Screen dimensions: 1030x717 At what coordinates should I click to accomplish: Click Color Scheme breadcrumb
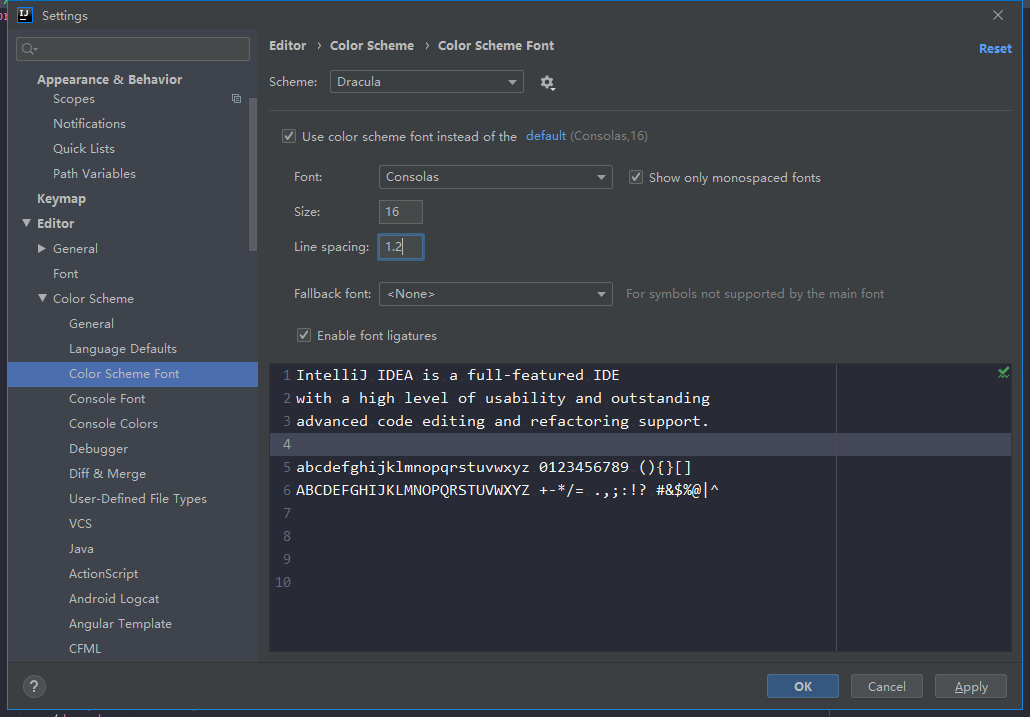pos(372,45)
